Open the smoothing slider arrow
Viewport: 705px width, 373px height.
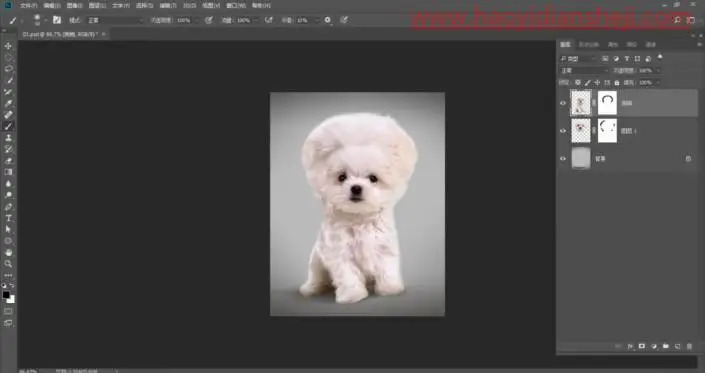tap(316, 20)
